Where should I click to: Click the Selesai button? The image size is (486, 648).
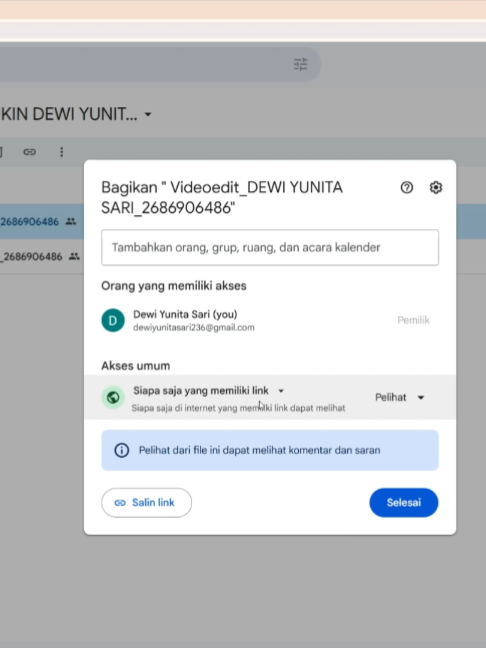click(404, 503)
